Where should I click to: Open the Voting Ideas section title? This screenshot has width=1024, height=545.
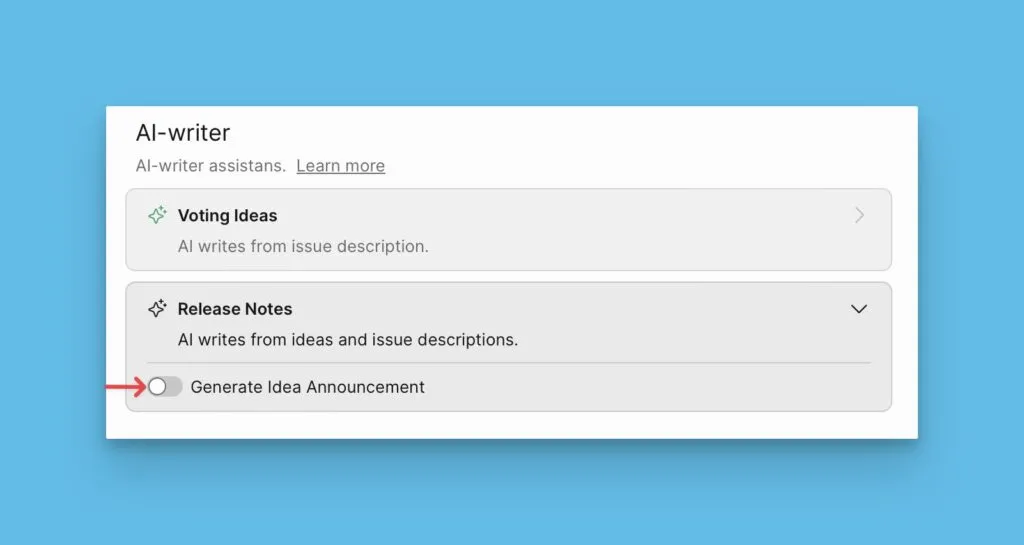[x=227, y=215]
